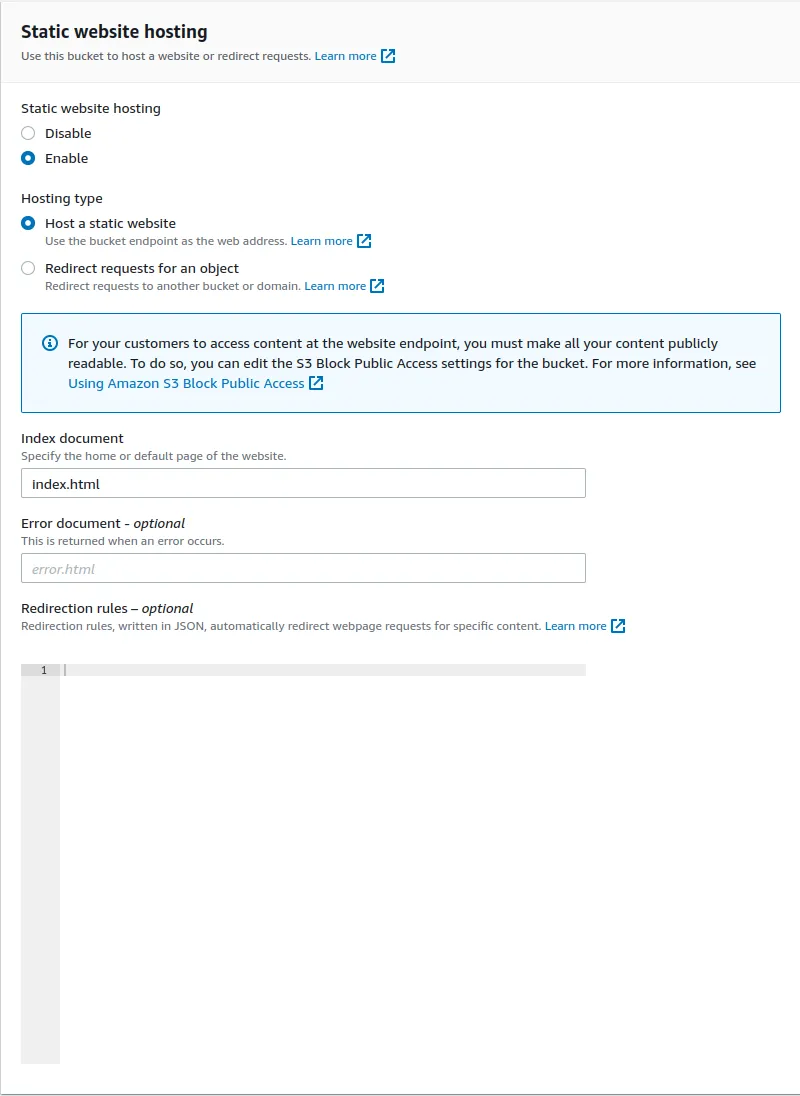800x1096 pixels.
Task: Choose Host a static website option
Action: point(28,223)
